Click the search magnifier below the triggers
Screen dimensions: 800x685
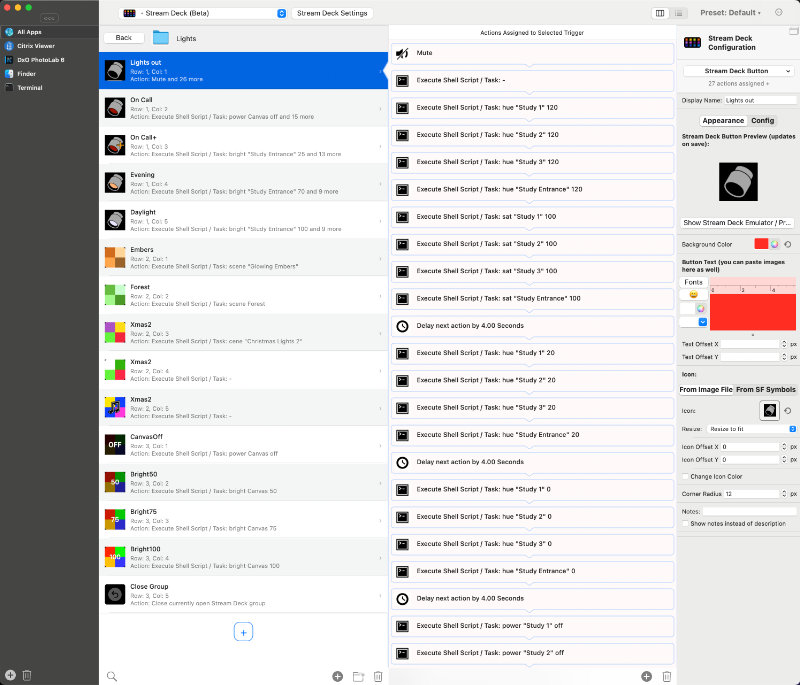coord(112,676)
